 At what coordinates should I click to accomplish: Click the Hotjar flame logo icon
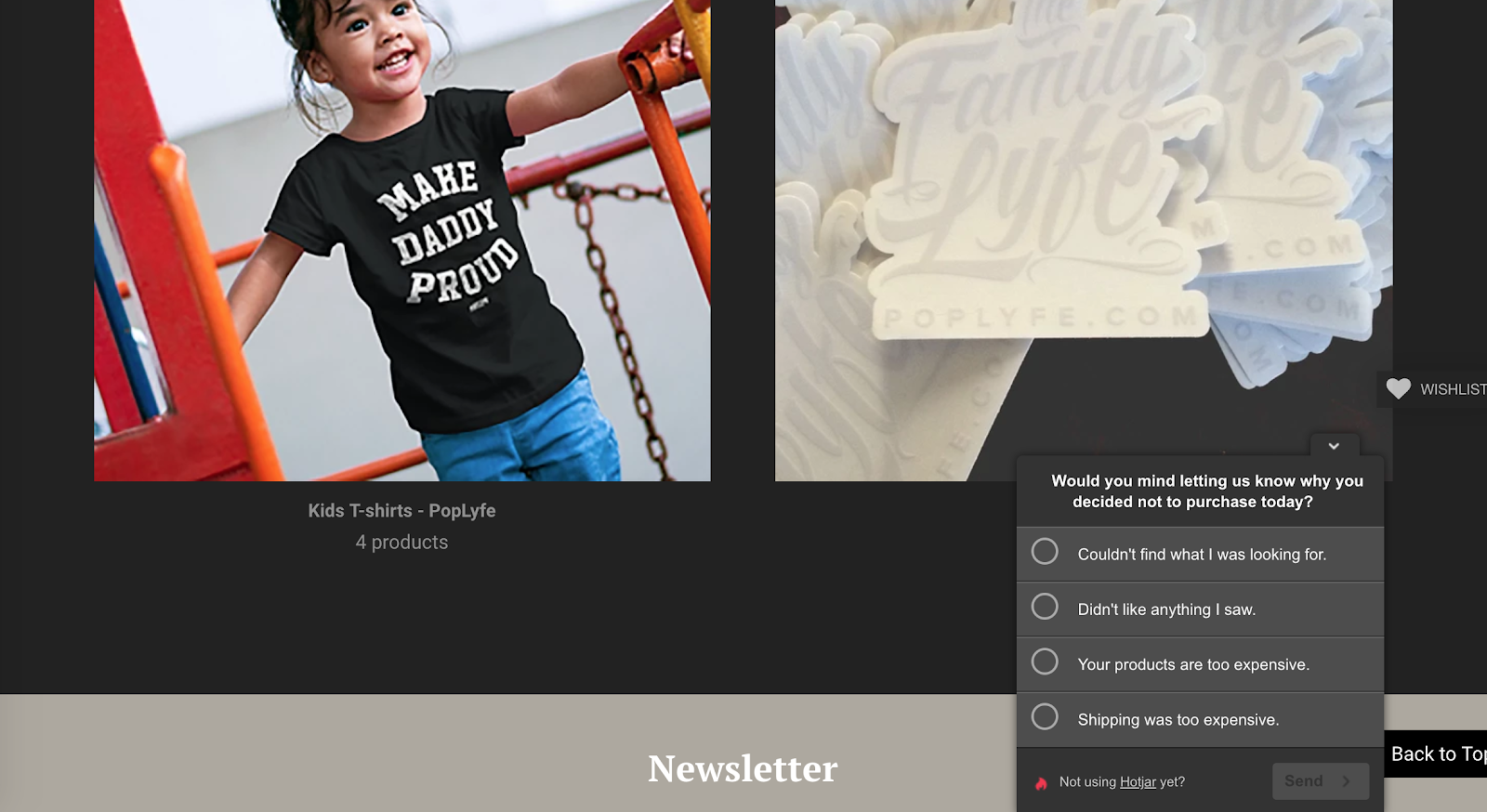(x=1041, y=783)
